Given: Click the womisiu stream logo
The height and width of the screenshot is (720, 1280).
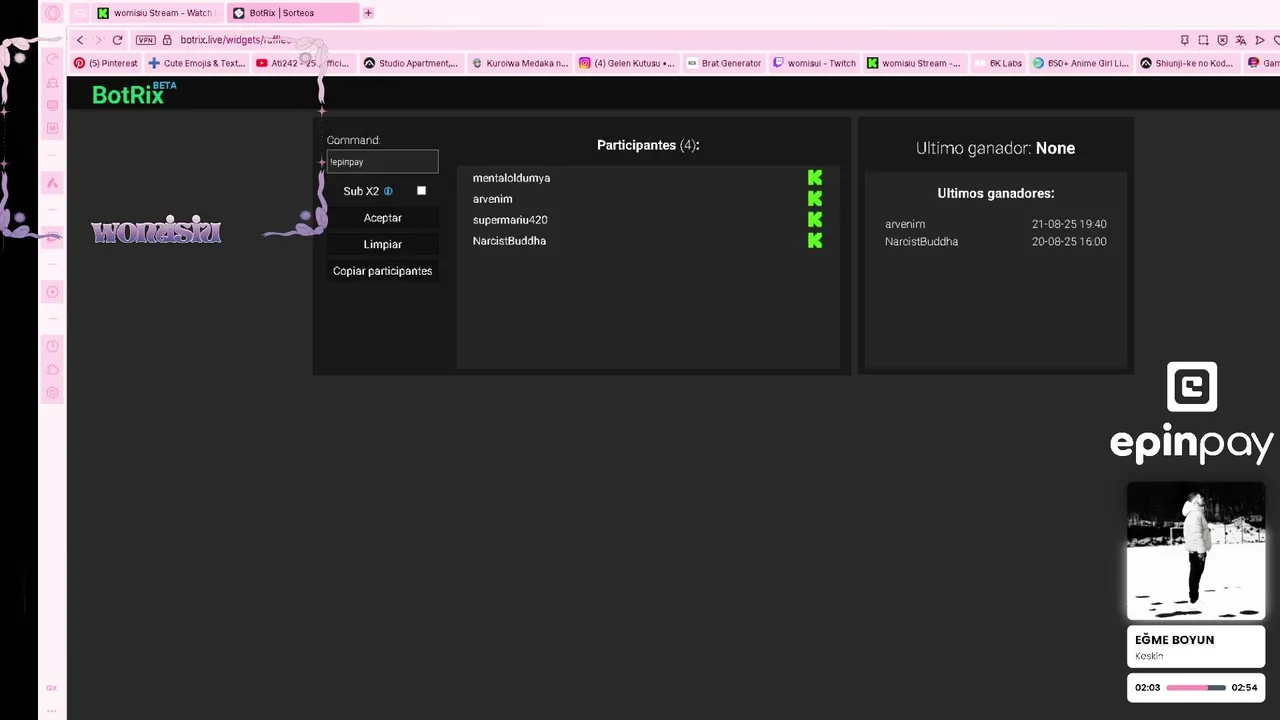Looking at the screenshot, I should (x=156, y=231).
